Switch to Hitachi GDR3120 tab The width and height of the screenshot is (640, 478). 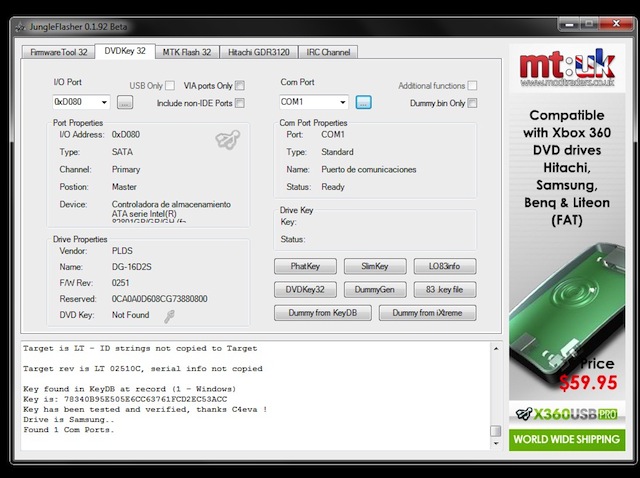pyautogui.click(x=259, y=52)
